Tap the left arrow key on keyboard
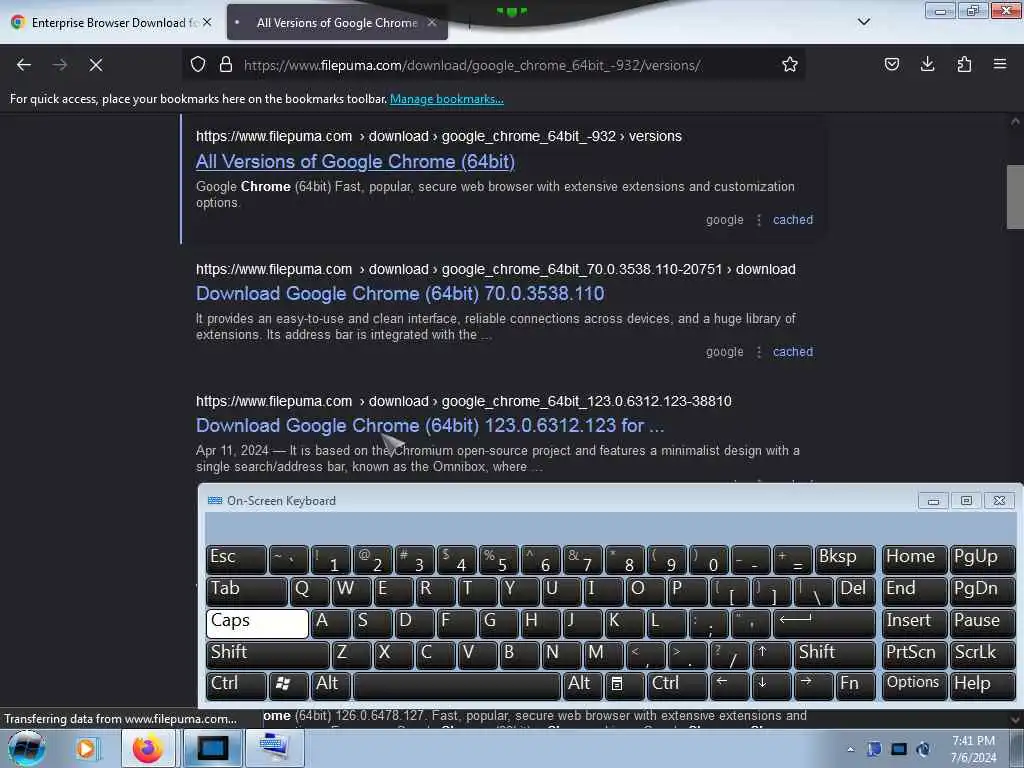The image size is (1024, 768). pyautogui.click(x=729, y=685)
